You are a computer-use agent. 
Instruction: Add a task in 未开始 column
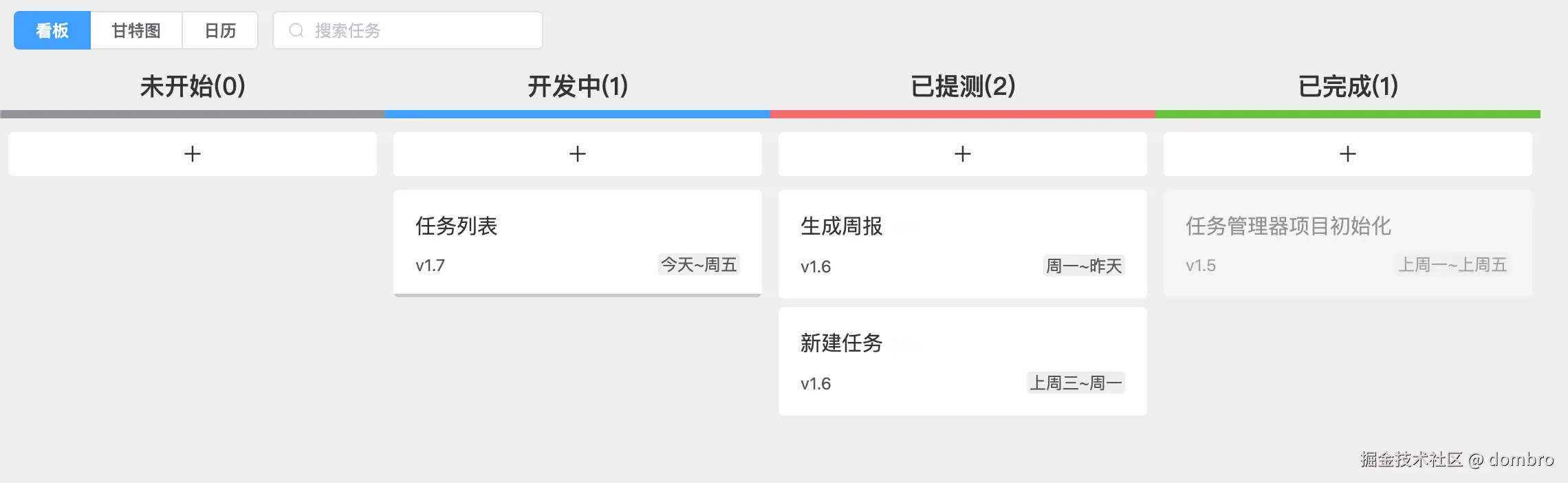193,154
